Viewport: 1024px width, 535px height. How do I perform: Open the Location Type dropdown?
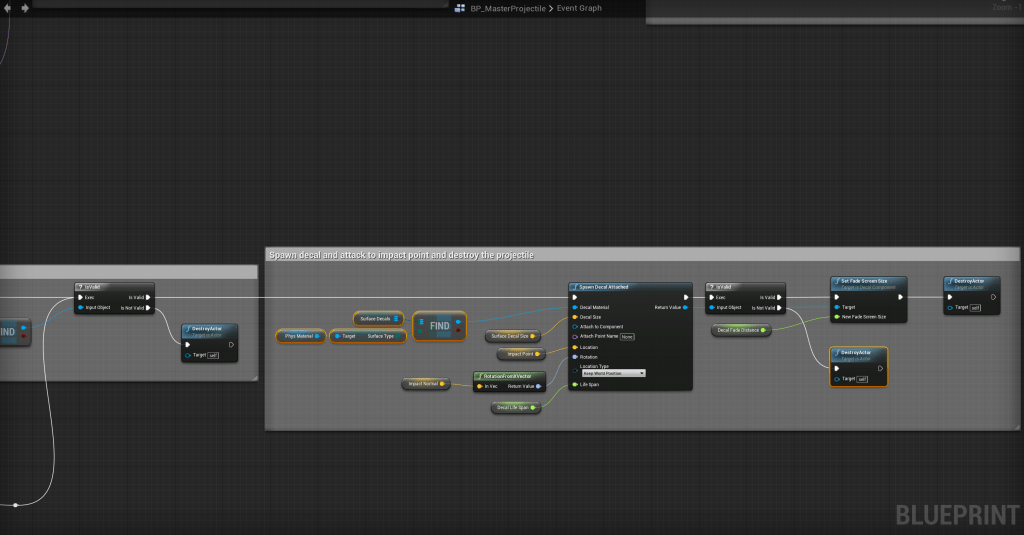point(612,373)
